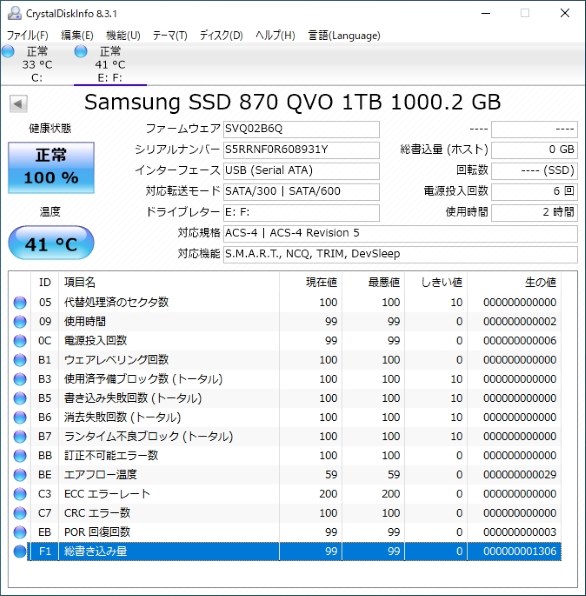Image resolution: width=586 pixels, height=596 pixels.
Task: Open the テーマ(T) menu
Action: coord(170,35)
